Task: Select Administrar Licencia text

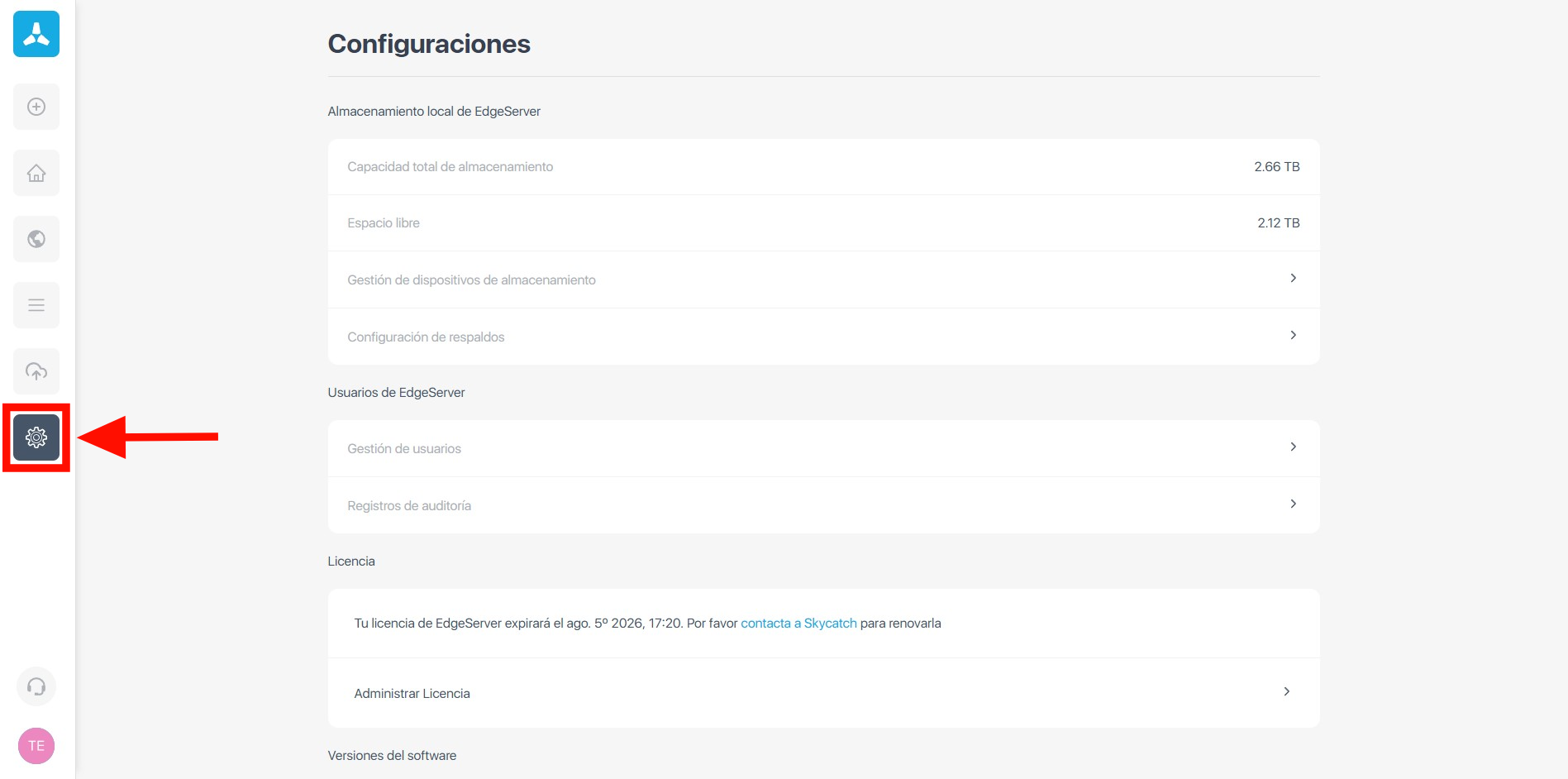Action: pyautogui.click(x=412, y=694)
